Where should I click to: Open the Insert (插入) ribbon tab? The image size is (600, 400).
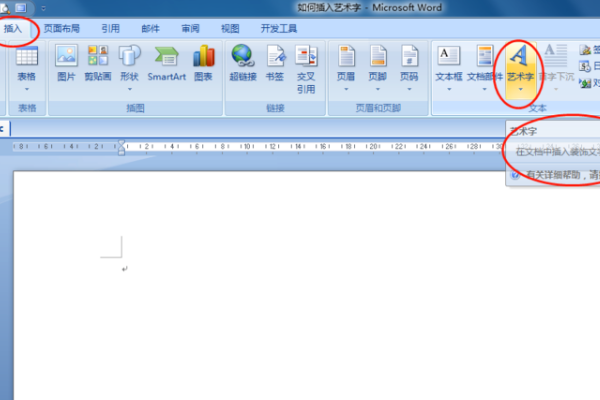pyautogui.click(x=13, y=29)
